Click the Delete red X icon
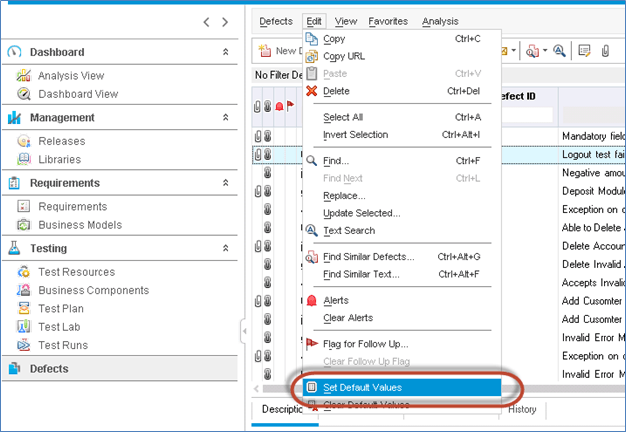 pos(311,92)
